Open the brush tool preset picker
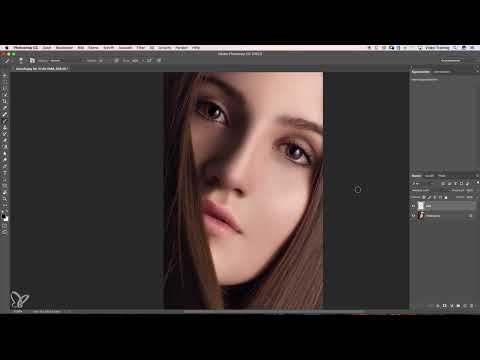Viewport: 480px width, 360px height. pyautogui.click(x=8, y=61)
